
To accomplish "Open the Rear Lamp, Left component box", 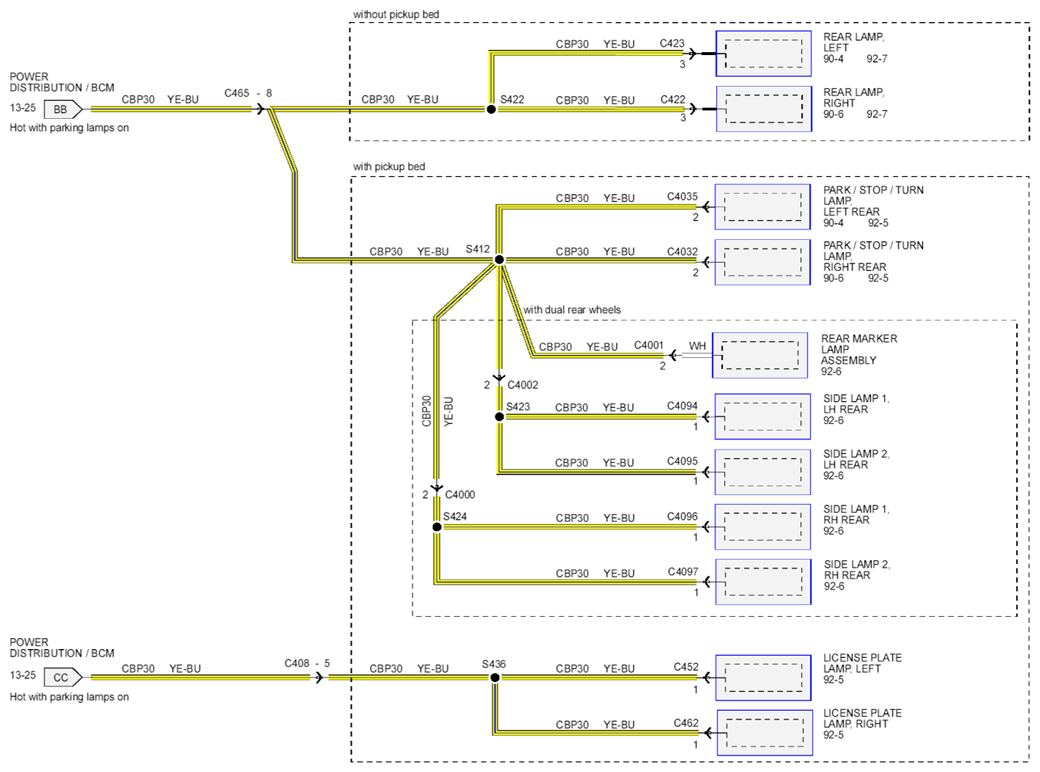I will click(763, 54).
